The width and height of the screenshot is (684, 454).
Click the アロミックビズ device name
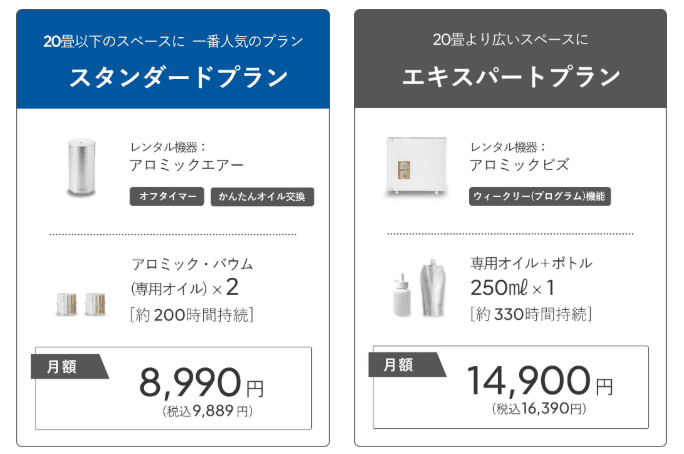click(x=519, y=165)
